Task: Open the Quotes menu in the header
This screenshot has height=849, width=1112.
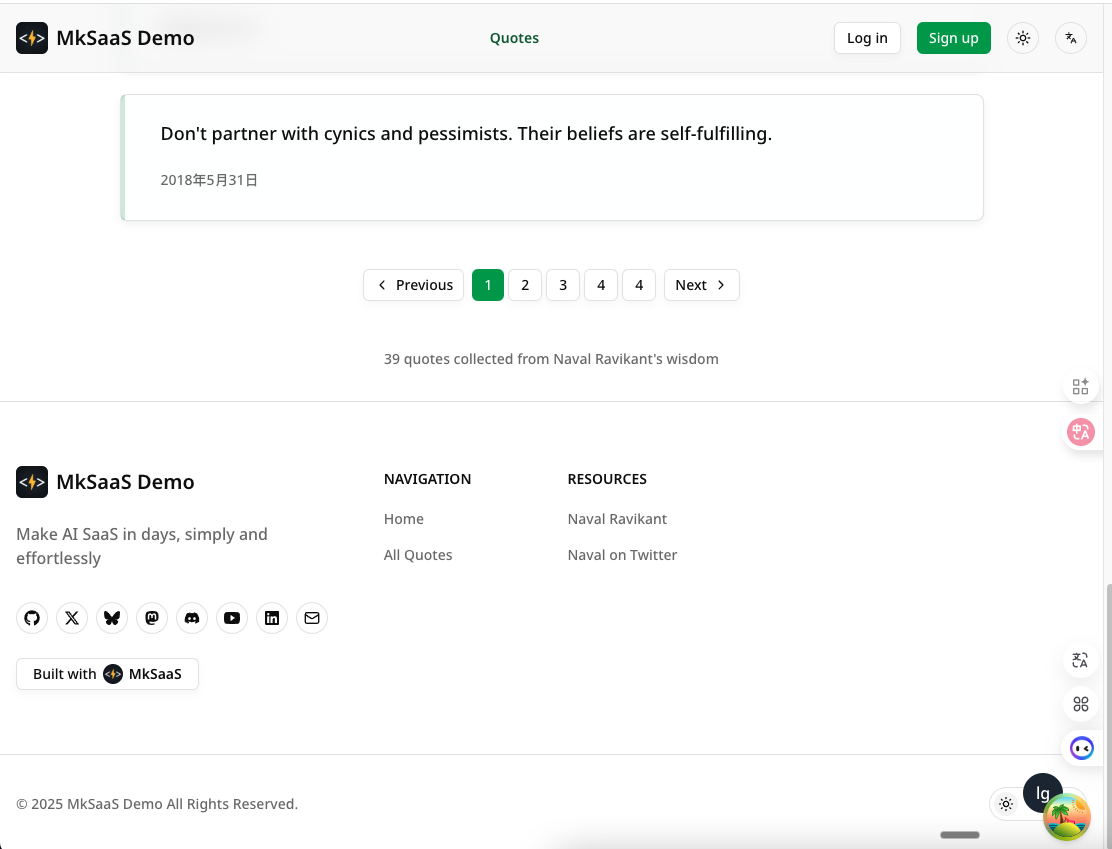Action: point(514,38)
